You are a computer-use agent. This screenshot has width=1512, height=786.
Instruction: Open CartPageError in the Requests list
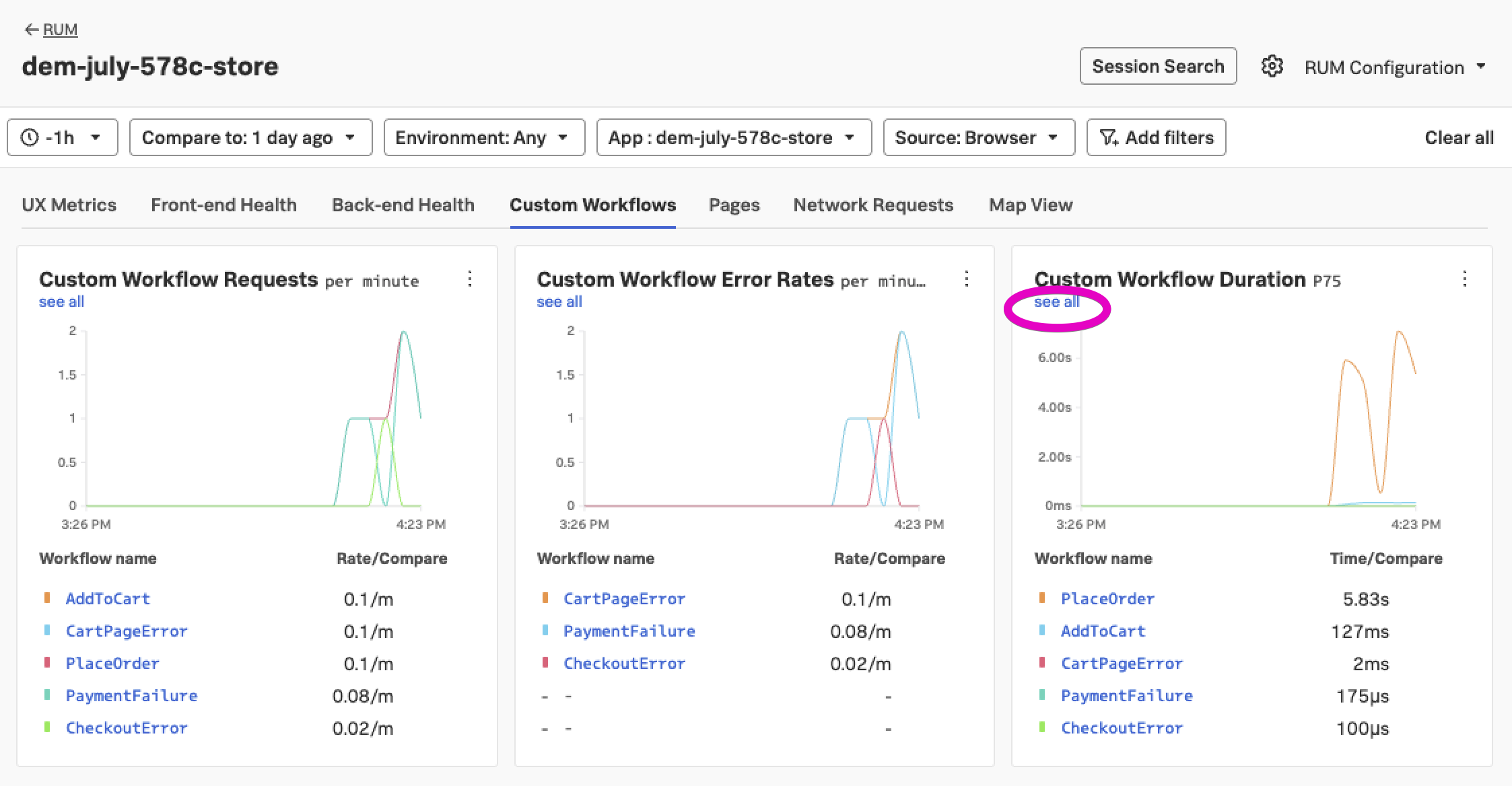pyautogui.click(x=127, y=631)
